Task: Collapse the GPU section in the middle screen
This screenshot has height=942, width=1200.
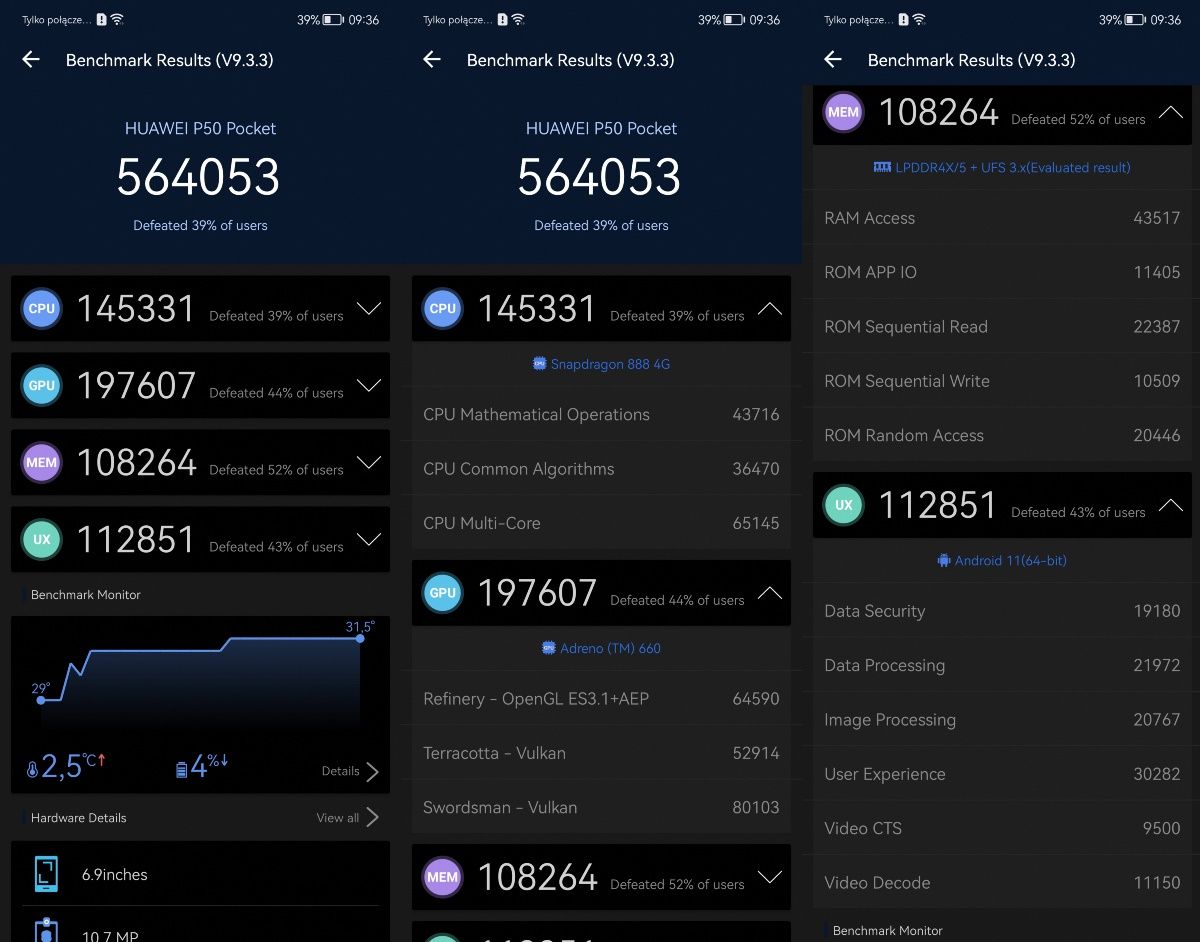Action: coord(770,593)
